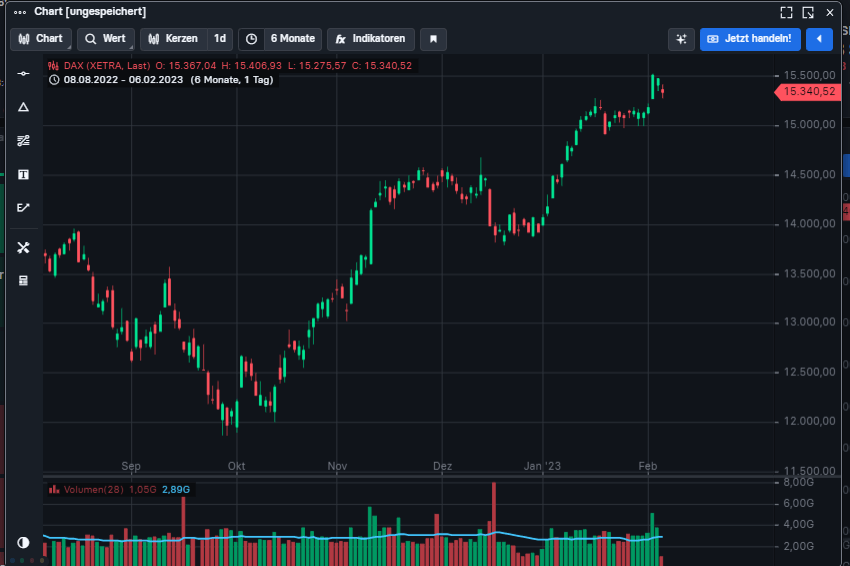Select the pencil edit drawing tool
Screen dimensions: 850x566
tap(23, 208)
